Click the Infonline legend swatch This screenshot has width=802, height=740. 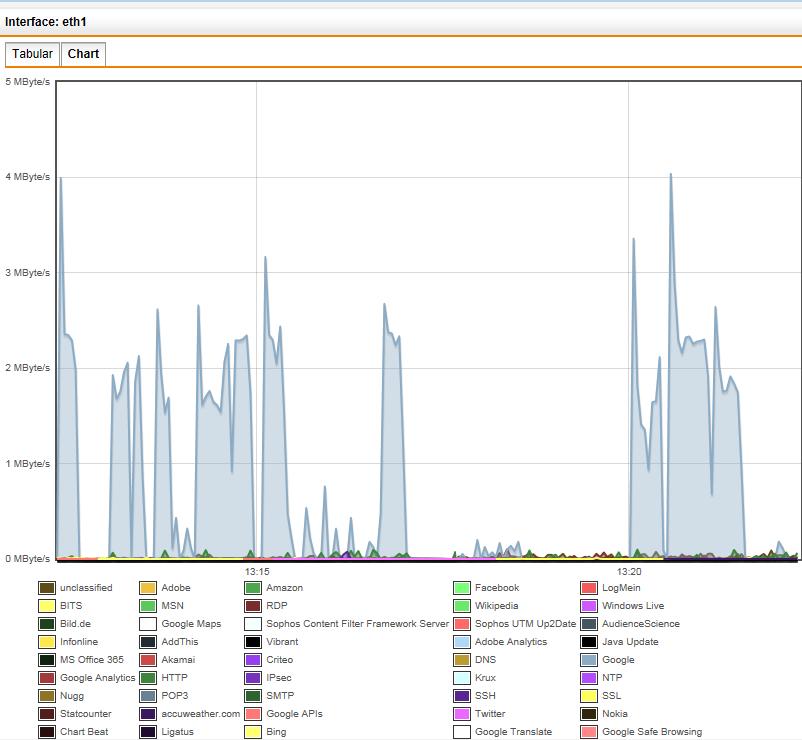47,642
